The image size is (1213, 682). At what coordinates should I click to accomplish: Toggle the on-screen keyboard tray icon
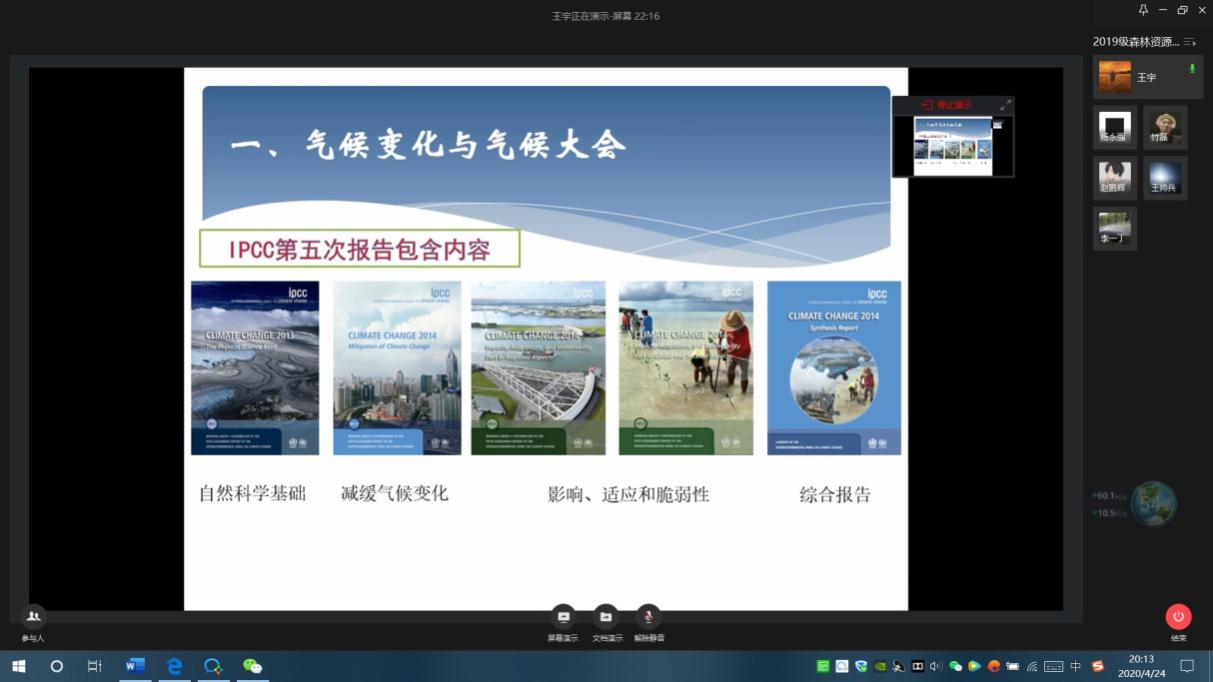click(1054, 665)
